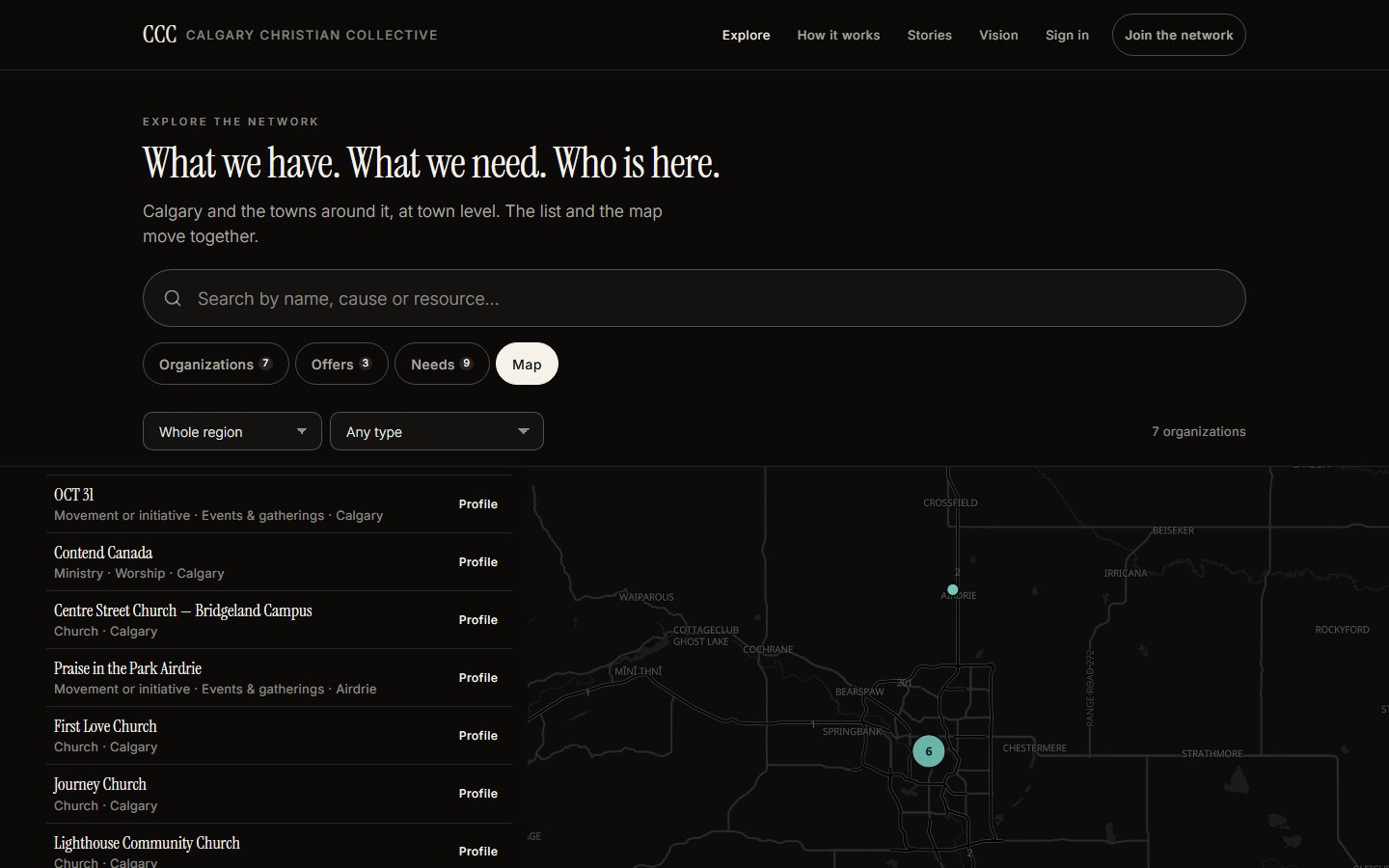The width and height of the screenshot is (1389, 868).
Task: Click the Cochrane label on the map
Action: [x=768, y=650]
